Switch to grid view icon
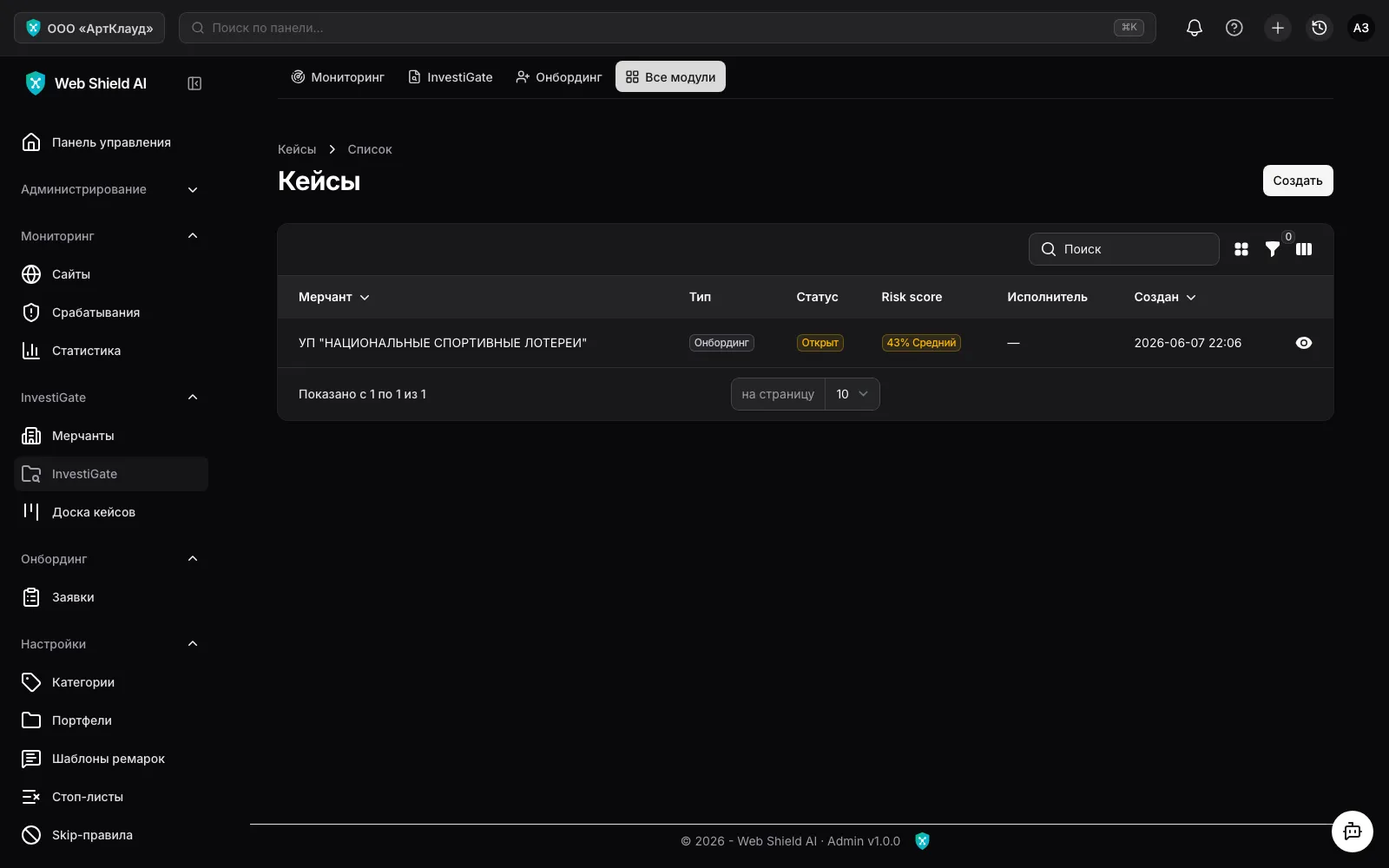1389x868 pixels. click(x=1241, y=249)
